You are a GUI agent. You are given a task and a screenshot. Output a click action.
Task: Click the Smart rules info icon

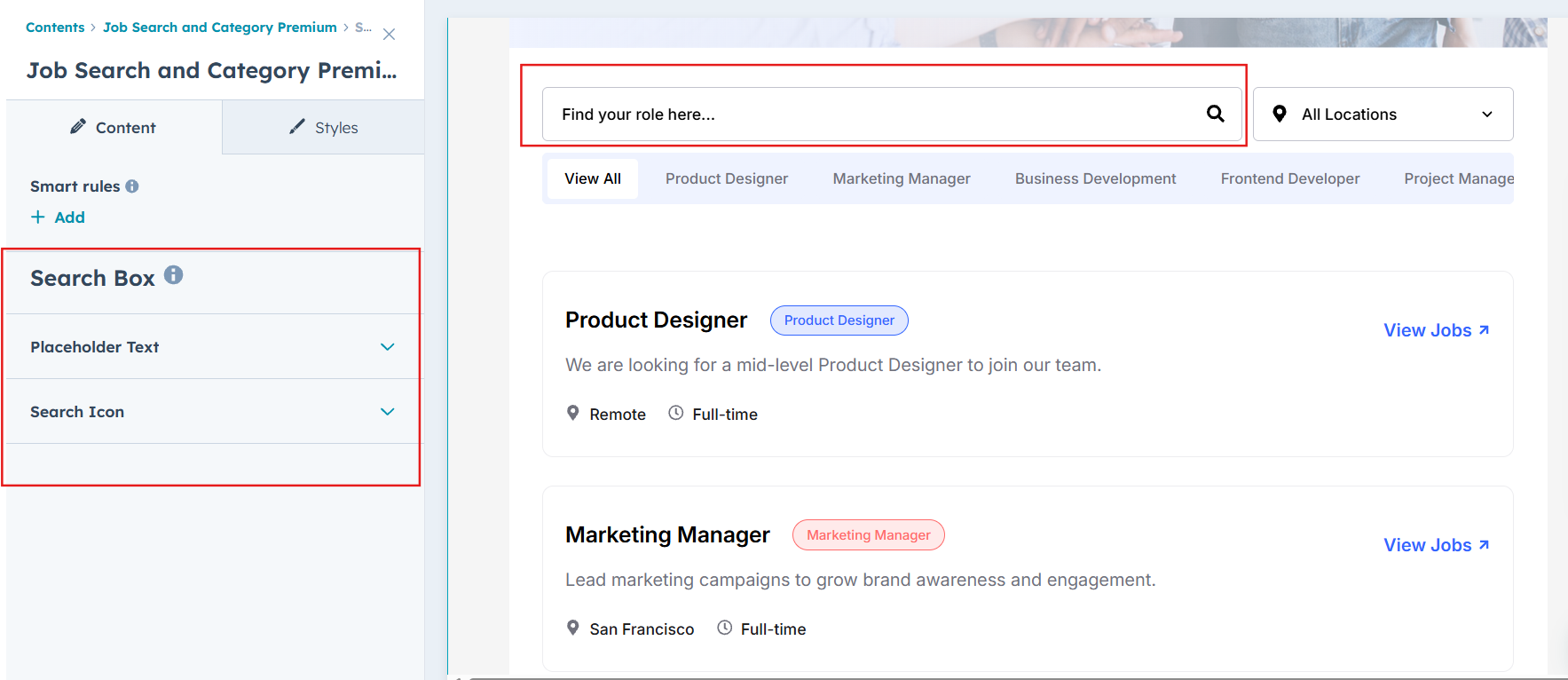132,186
